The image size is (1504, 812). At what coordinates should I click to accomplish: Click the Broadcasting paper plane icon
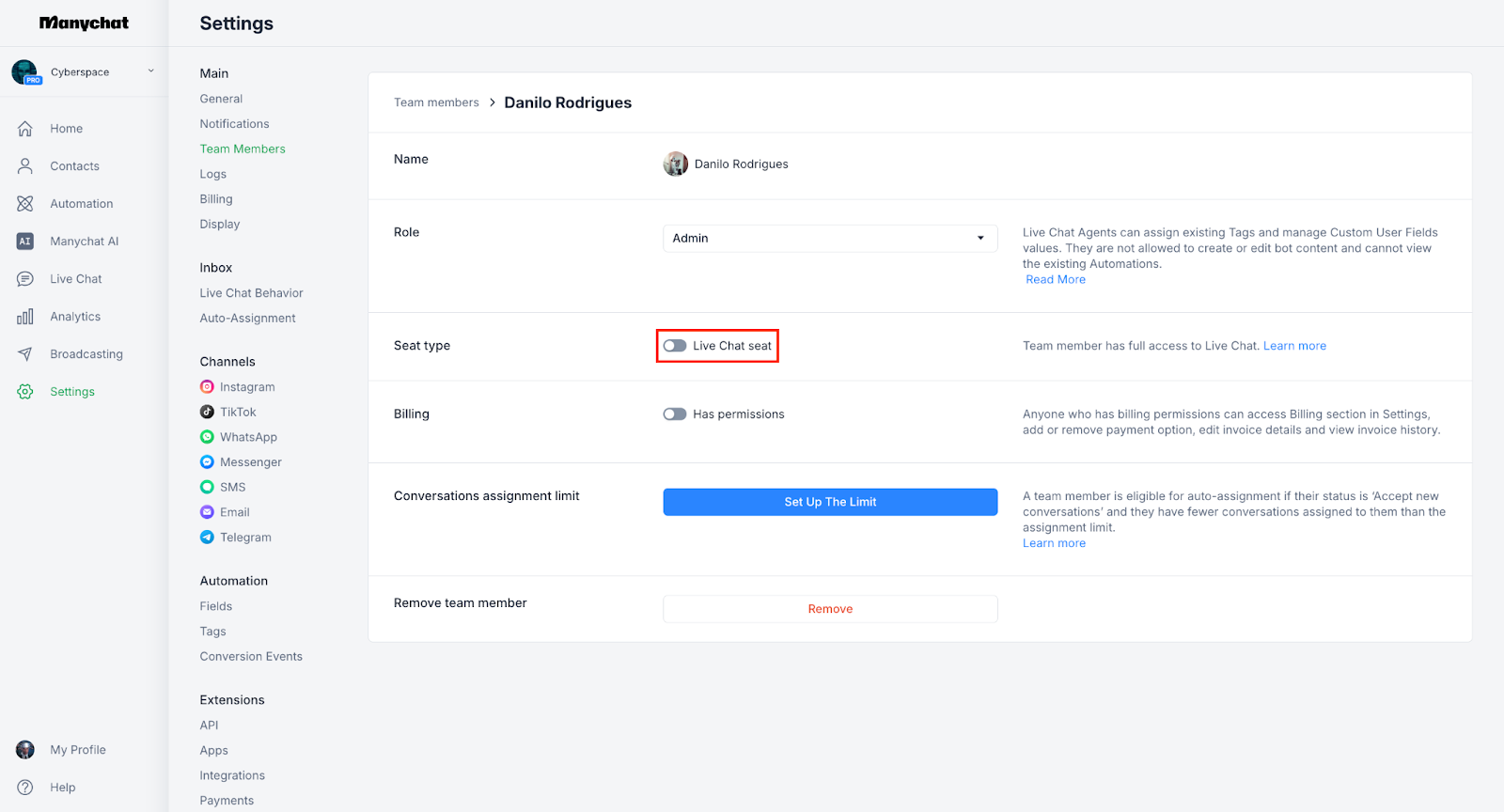25,354
